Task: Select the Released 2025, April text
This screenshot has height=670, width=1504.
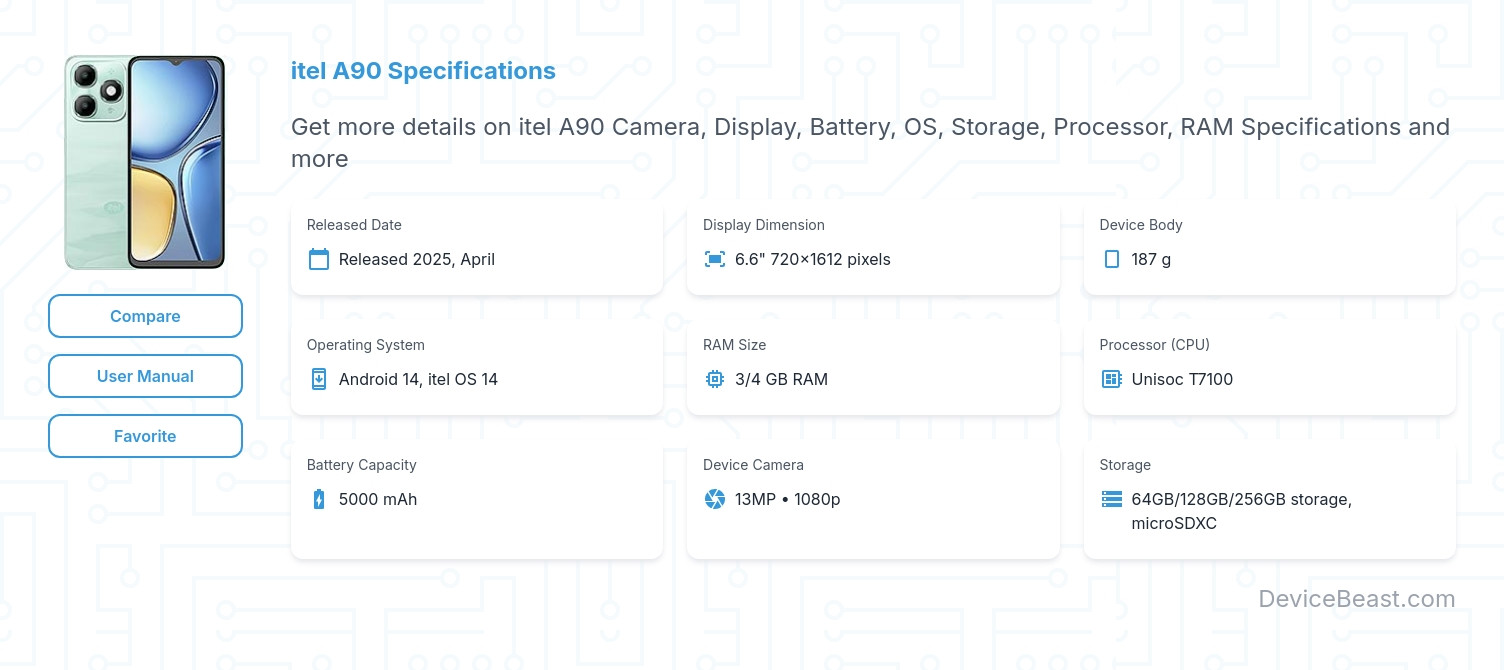Action: coord(417,259)
